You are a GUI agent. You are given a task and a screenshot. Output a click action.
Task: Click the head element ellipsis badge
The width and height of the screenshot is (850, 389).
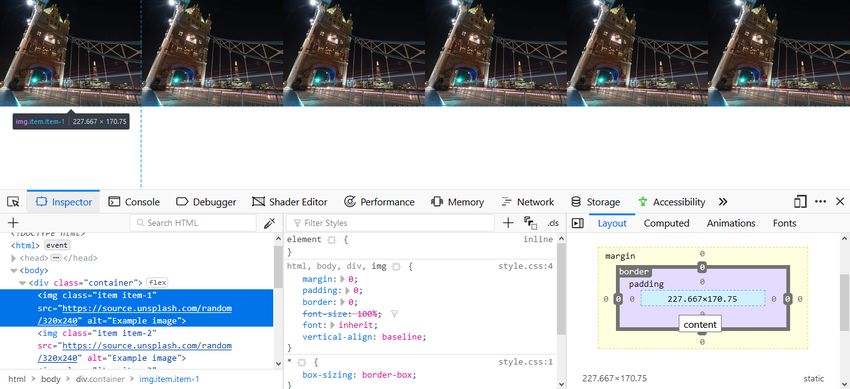56,258
